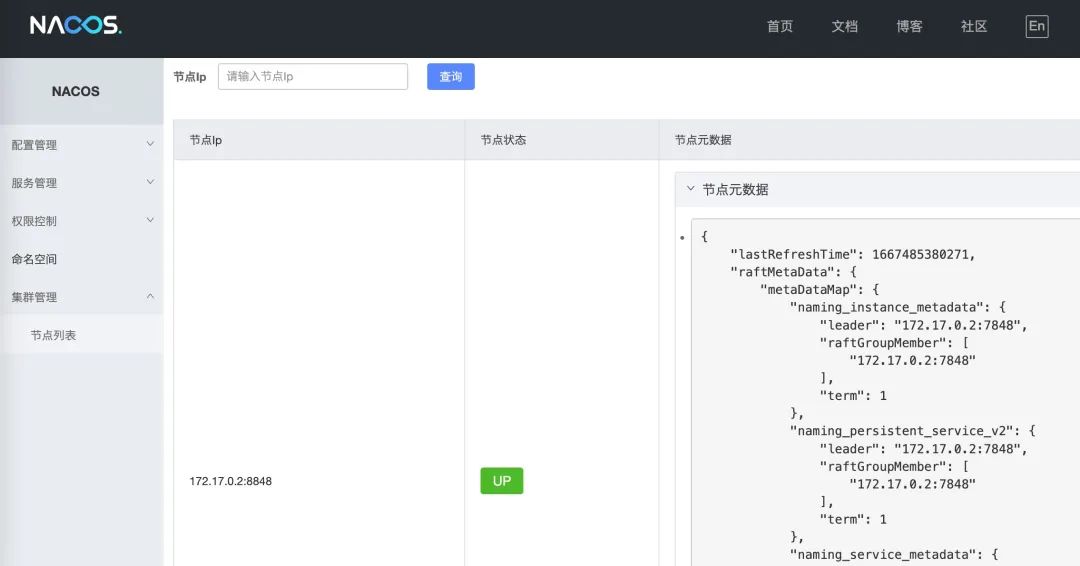This screenshot has height=566, width=1080.
Task: Click the "raftMetaData" JSON key
Action: (x=782, y=272)
